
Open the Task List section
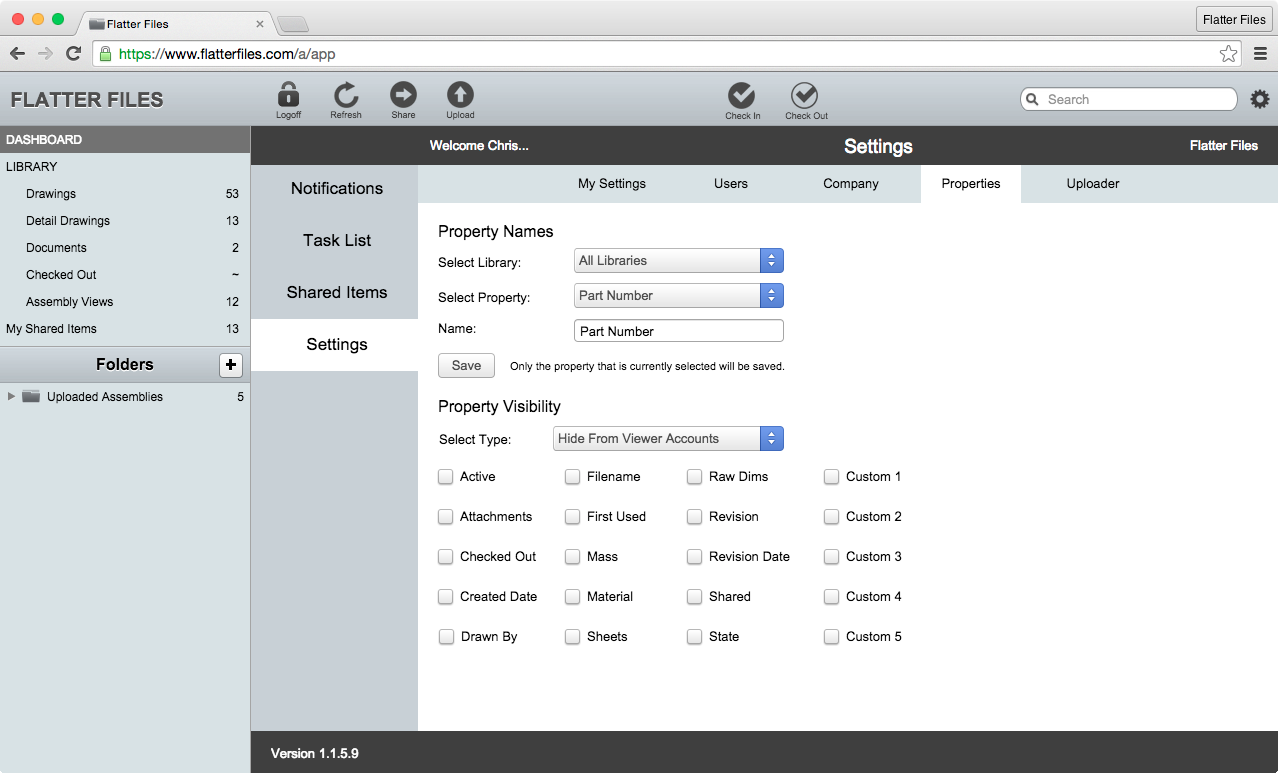pyautogui.click(x=335, y=241)
